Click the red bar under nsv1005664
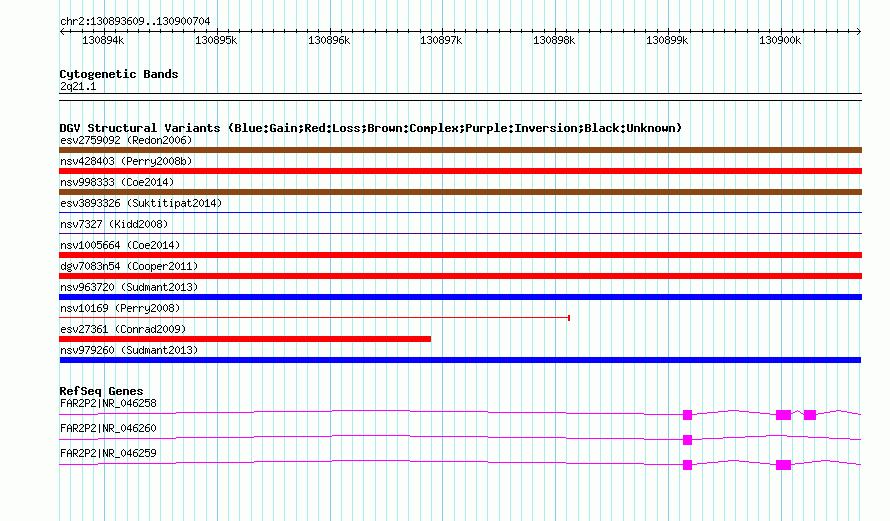 pyautogui.click(x=460, y=255)
